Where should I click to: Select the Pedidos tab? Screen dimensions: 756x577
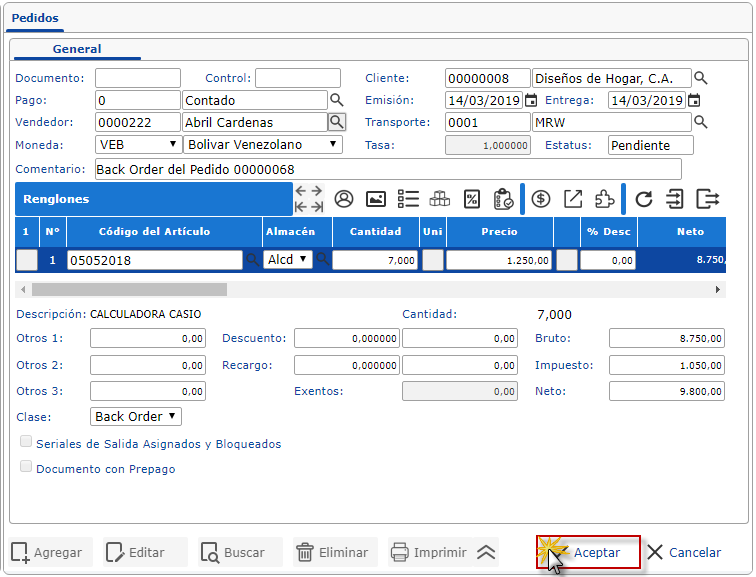(x=35, y=18)
